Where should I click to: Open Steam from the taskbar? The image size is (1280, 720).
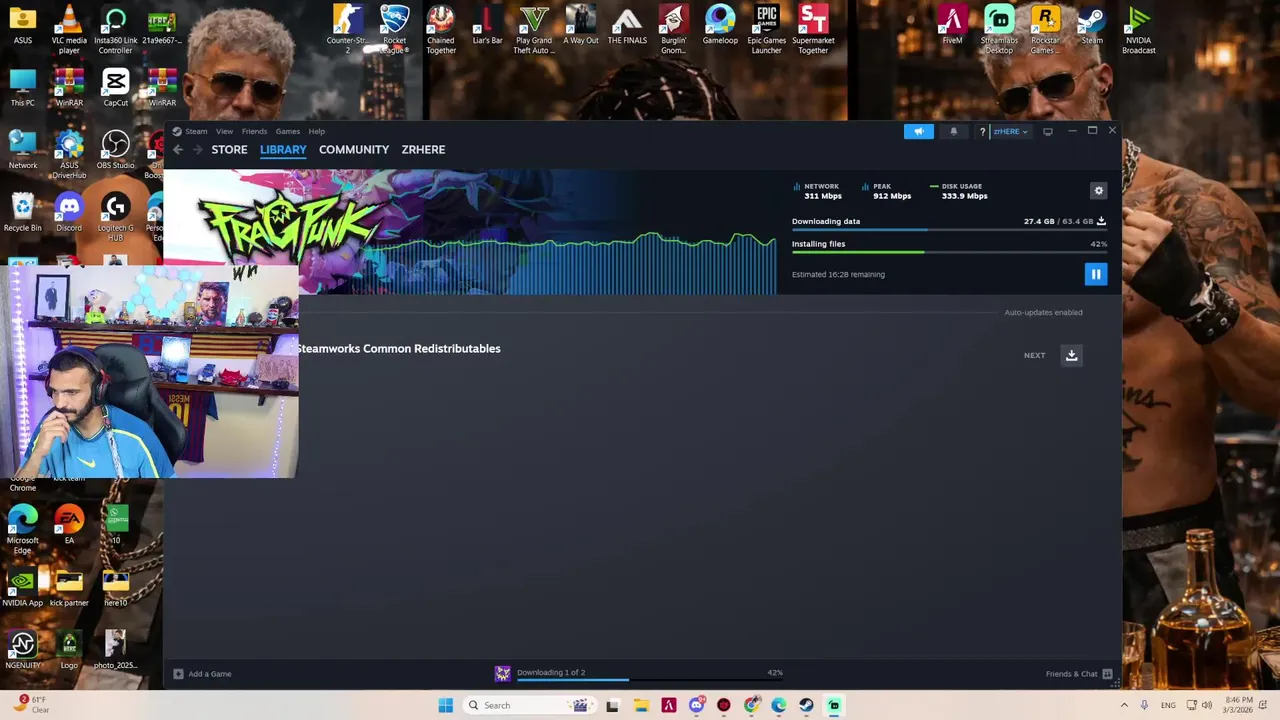tap(806, 705)
